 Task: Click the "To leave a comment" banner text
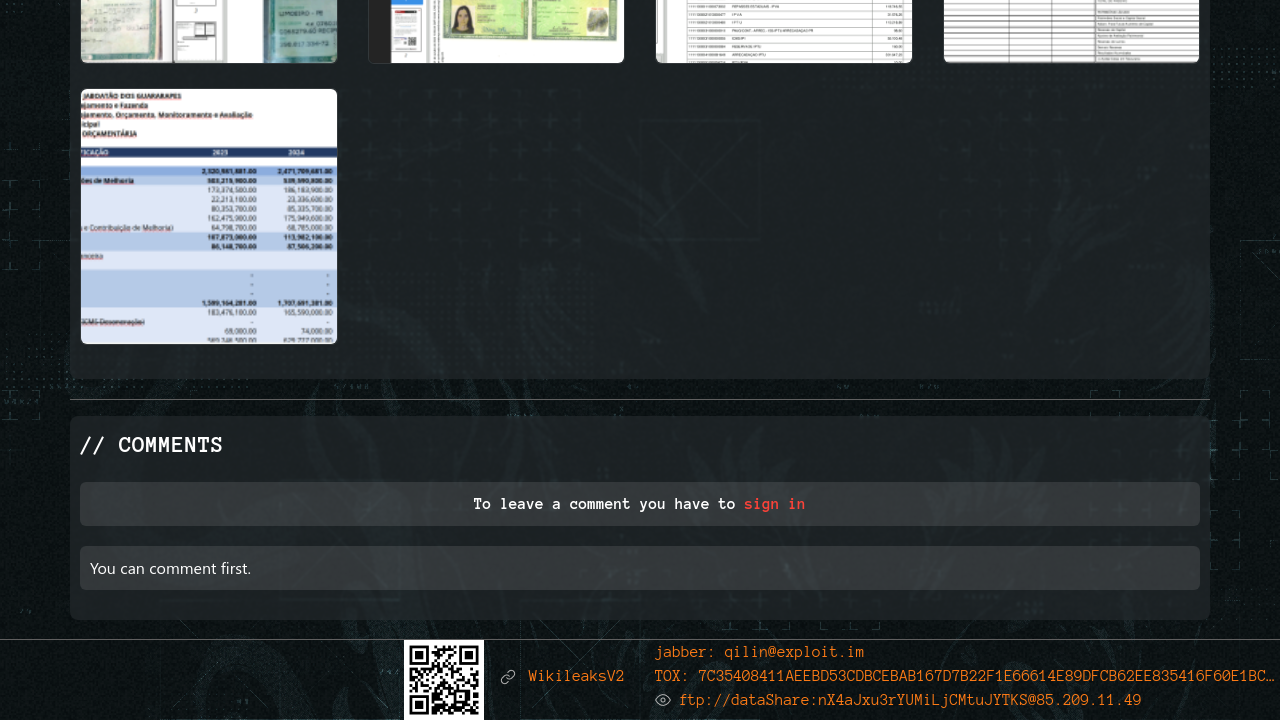click(604, 504)
